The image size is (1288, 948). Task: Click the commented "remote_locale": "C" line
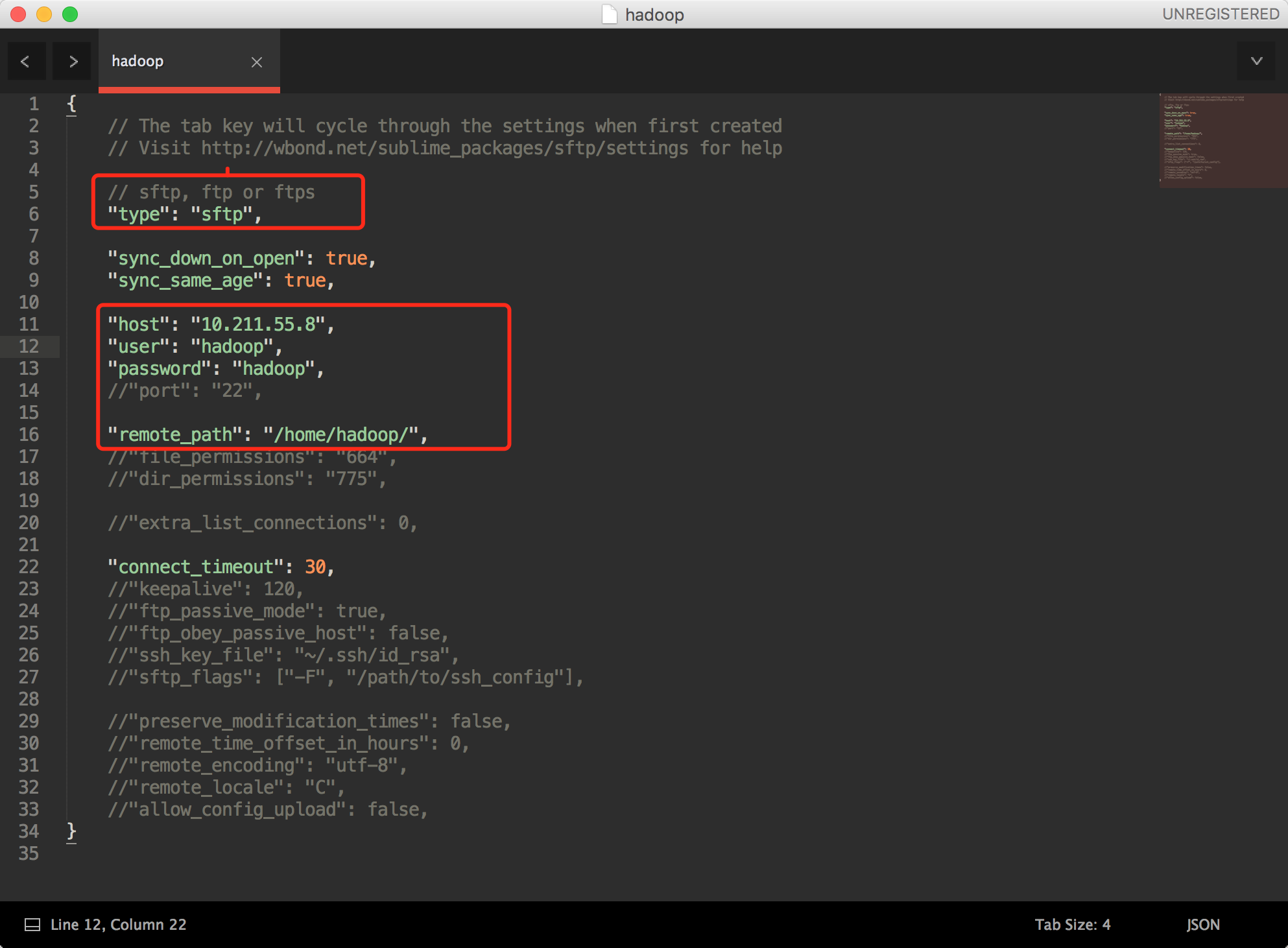[x=226, y=787]
